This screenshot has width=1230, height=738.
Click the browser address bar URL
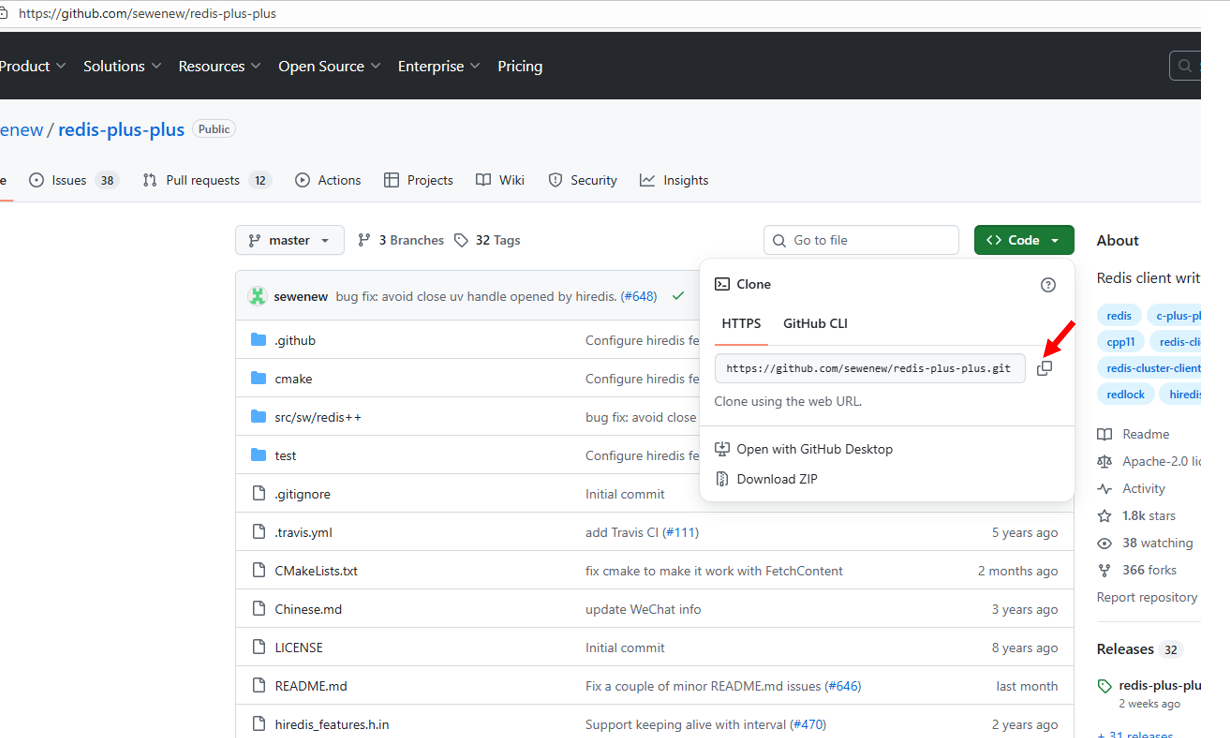pos(148,14)
